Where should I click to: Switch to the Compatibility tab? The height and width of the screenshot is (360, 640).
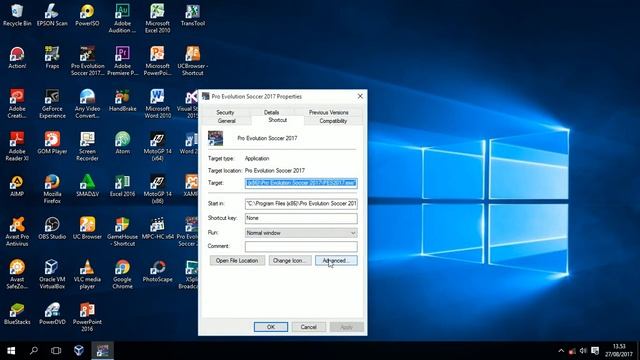[x=333, y=121]
